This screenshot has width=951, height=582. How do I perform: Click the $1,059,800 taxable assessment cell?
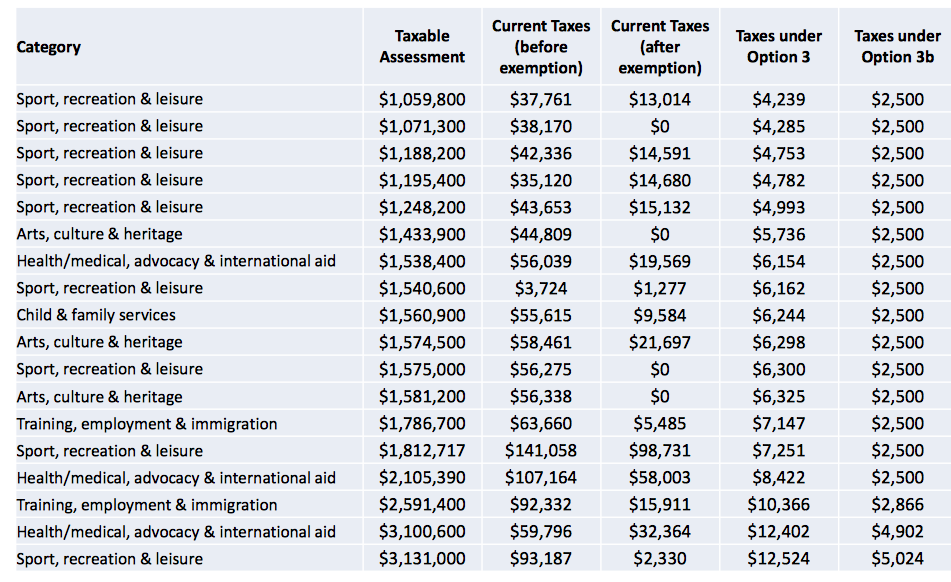(x=422, y=99)
